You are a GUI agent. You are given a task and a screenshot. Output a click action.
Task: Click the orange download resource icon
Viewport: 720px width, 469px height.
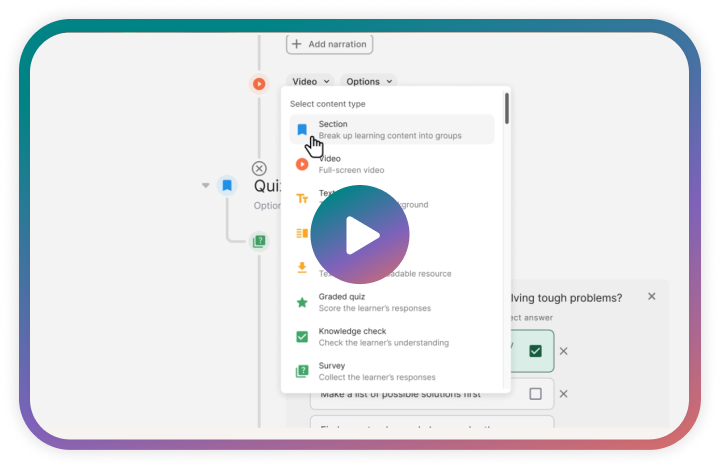(302, 267)
